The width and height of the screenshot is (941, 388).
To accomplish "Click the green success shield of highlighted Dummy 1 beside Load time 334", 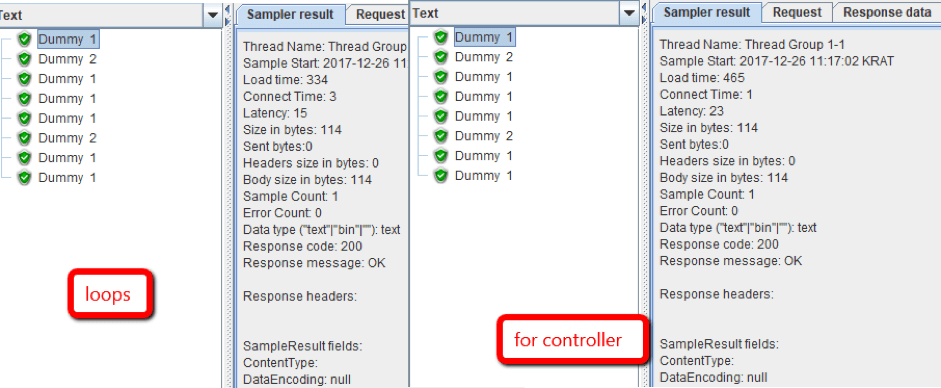I will 24,40.
